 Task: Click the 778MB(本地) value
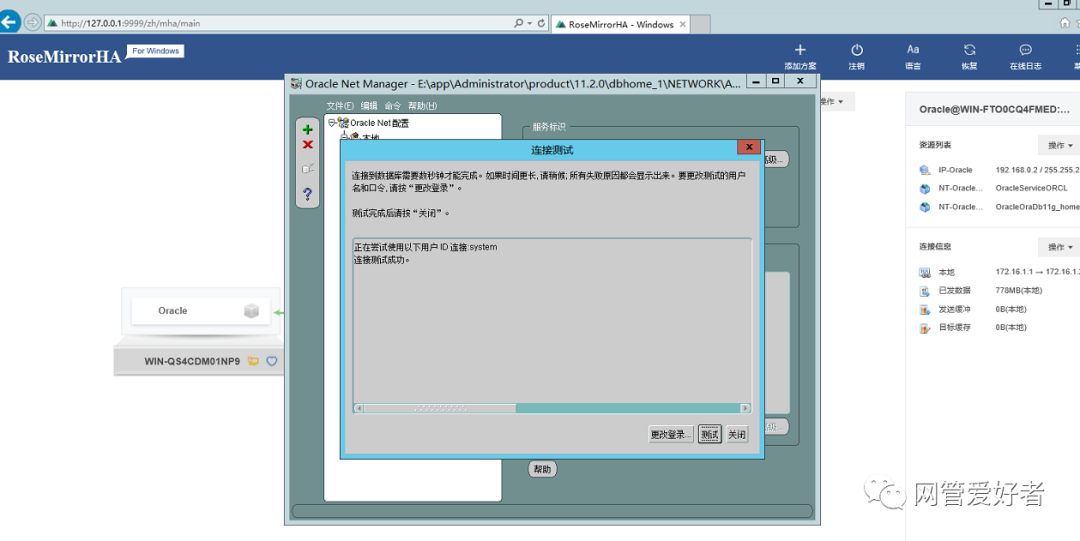(x=1019, y=291)
